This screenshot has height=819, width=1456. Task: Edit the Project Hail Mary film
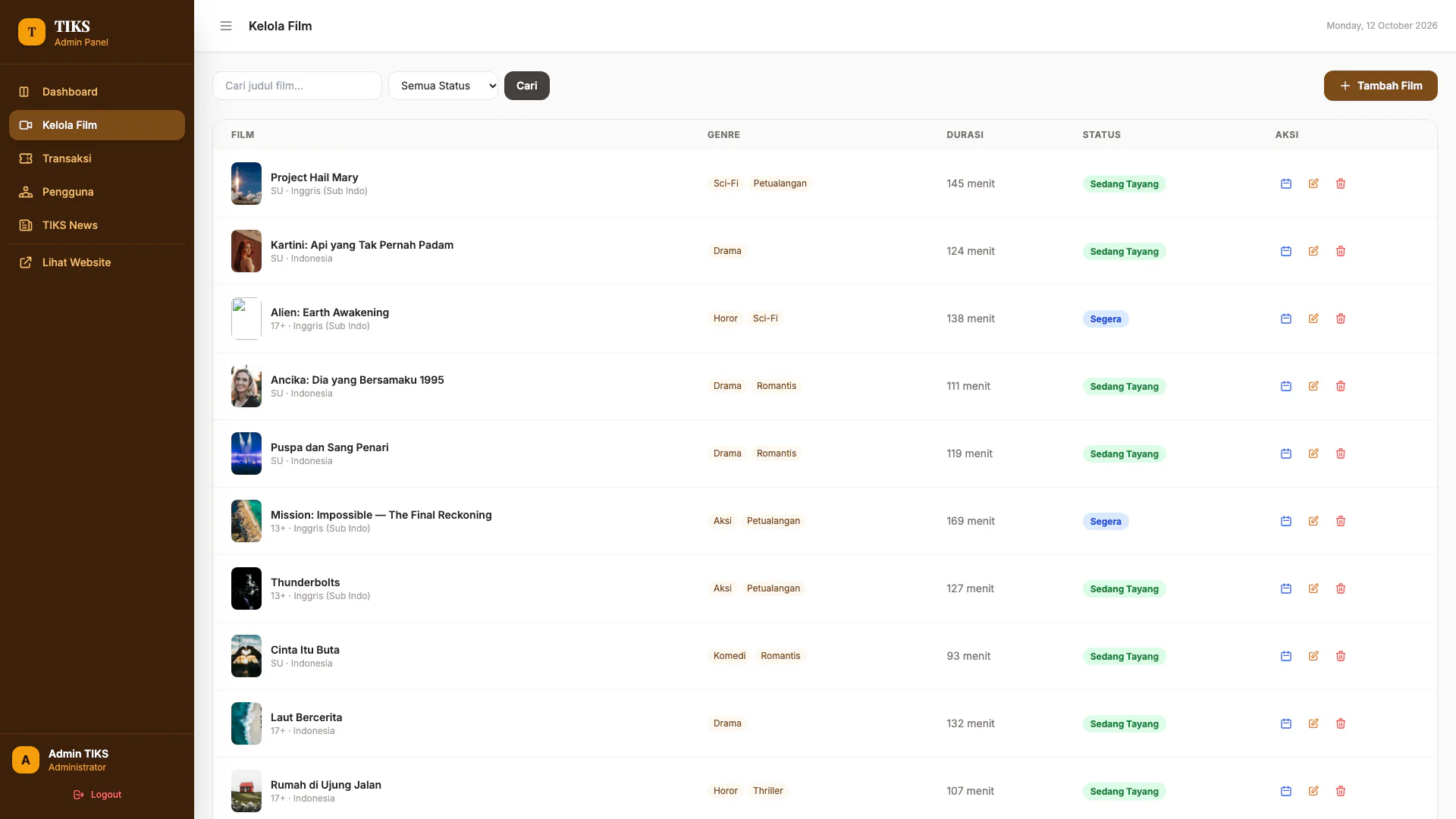(x=1313, y=184)
